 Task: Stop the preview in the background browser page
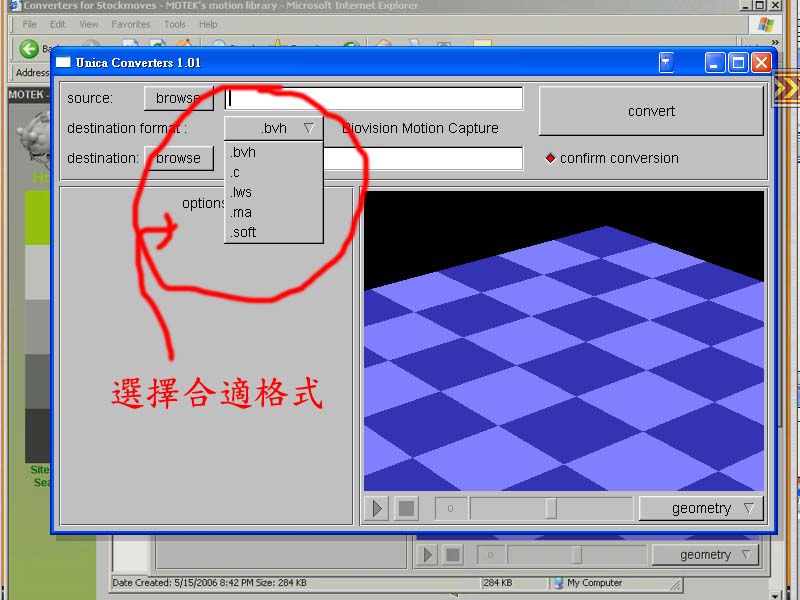453,554
